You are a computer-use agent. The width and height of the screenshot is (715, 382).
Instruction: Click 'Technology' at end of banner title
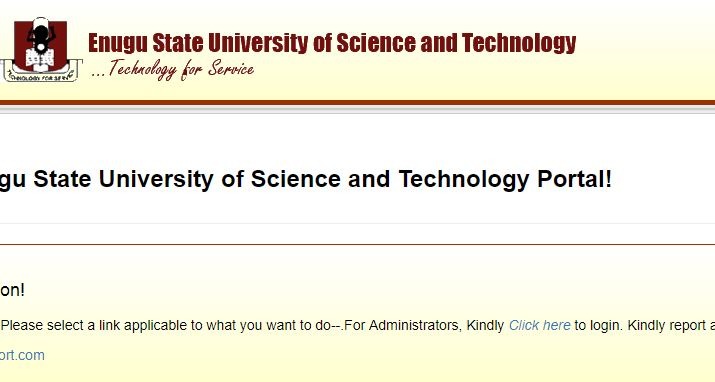pos(519,44)
